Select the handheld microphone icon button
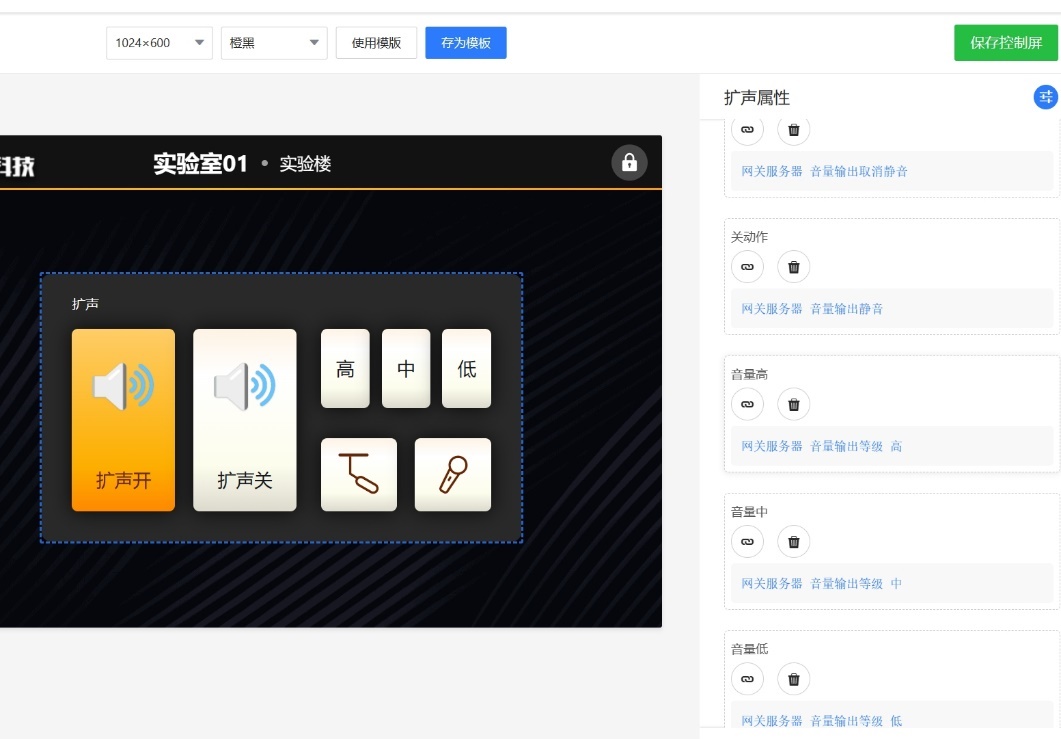The width and height of the screenshot is (1061, 739). click(x=453, y=474)
